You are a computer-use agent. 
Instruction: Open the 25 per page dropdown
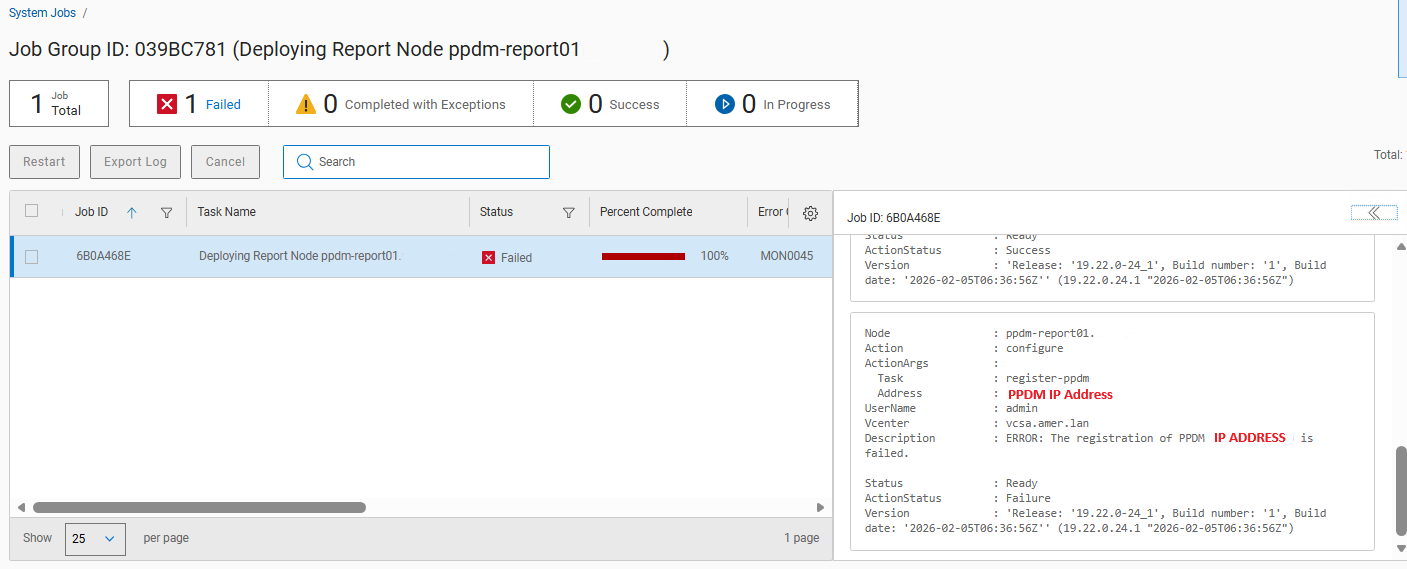(x=95, y=539)
